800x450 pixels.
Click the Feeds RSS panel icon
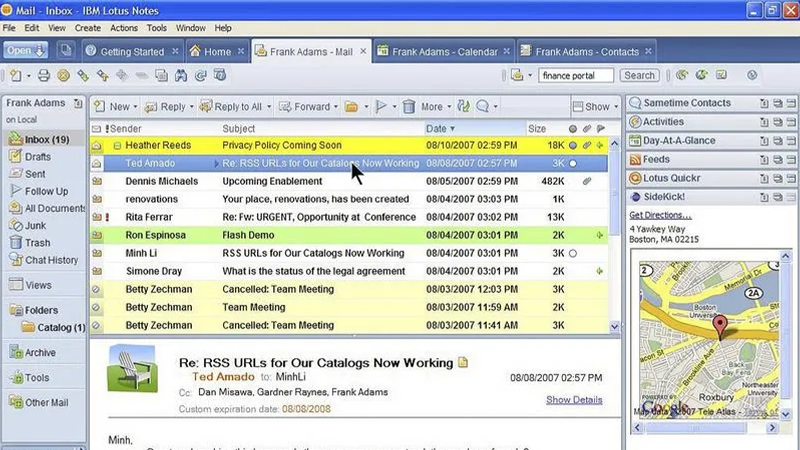point(635,160)
